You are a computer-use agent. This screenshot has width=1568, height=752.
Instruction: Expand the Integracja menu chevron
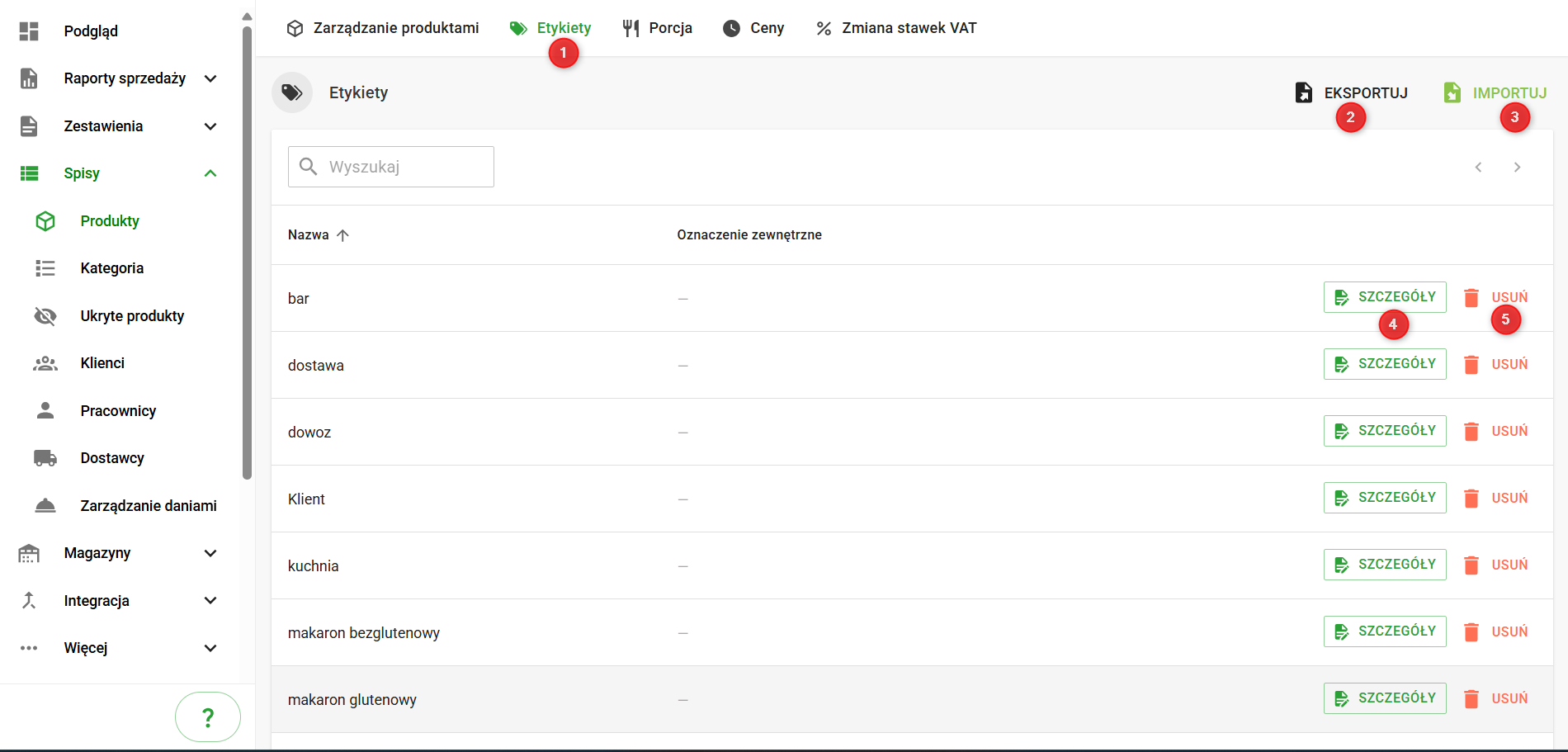click(x=210, y=601)
